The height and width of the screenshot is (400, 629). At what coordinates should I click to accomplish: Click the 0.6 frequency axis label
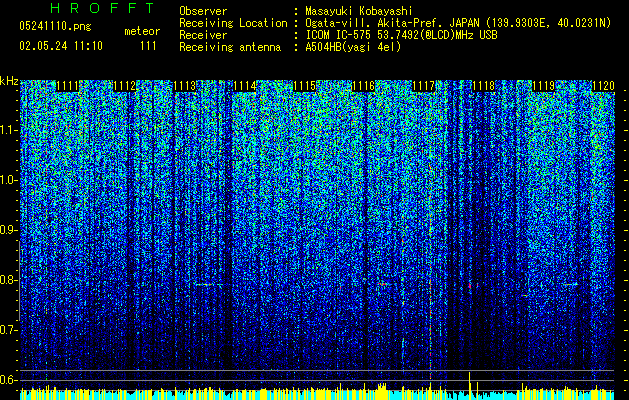point(8,380)
